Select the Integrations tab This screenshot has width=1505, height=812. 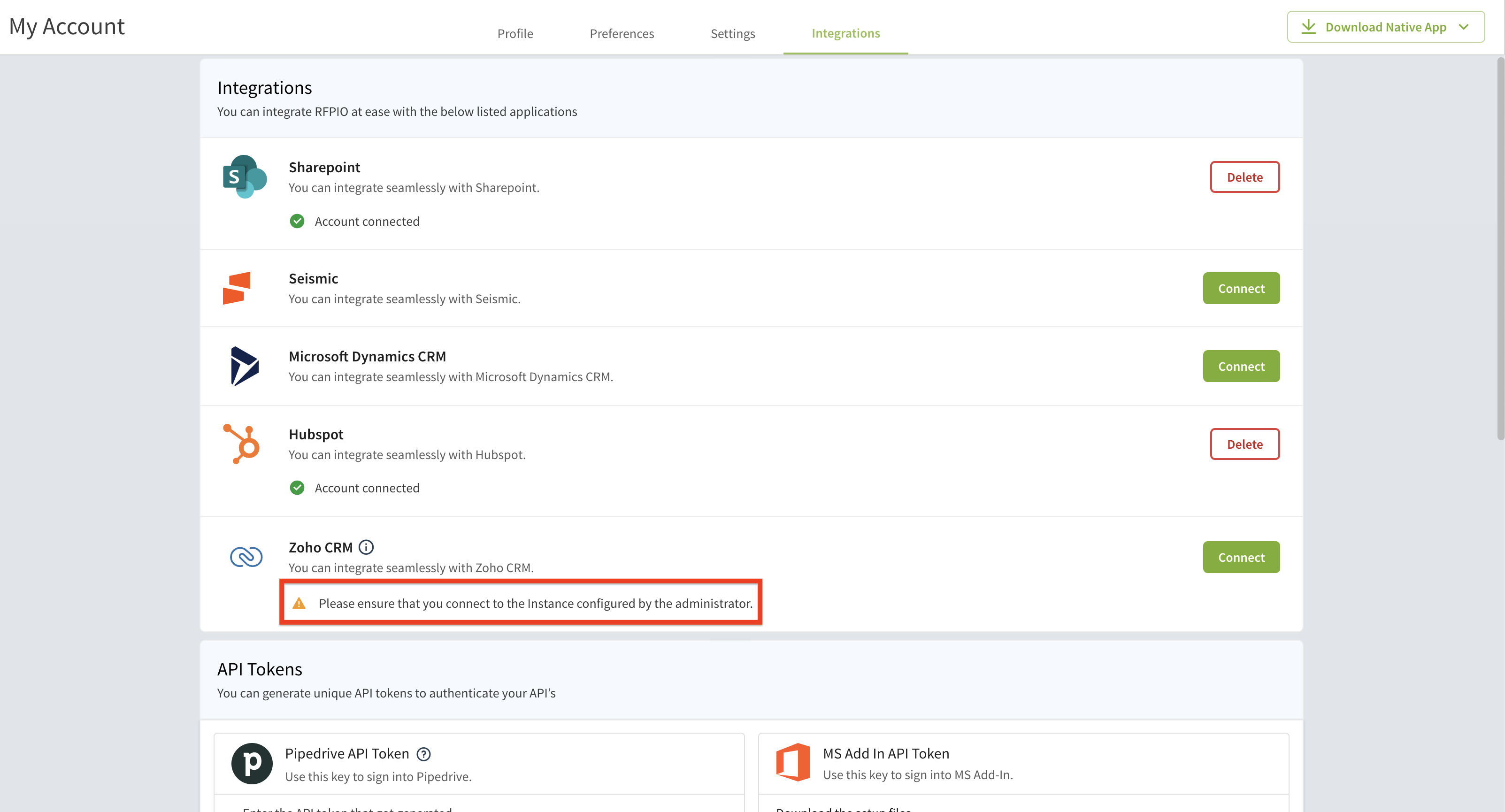click(845, 33)
